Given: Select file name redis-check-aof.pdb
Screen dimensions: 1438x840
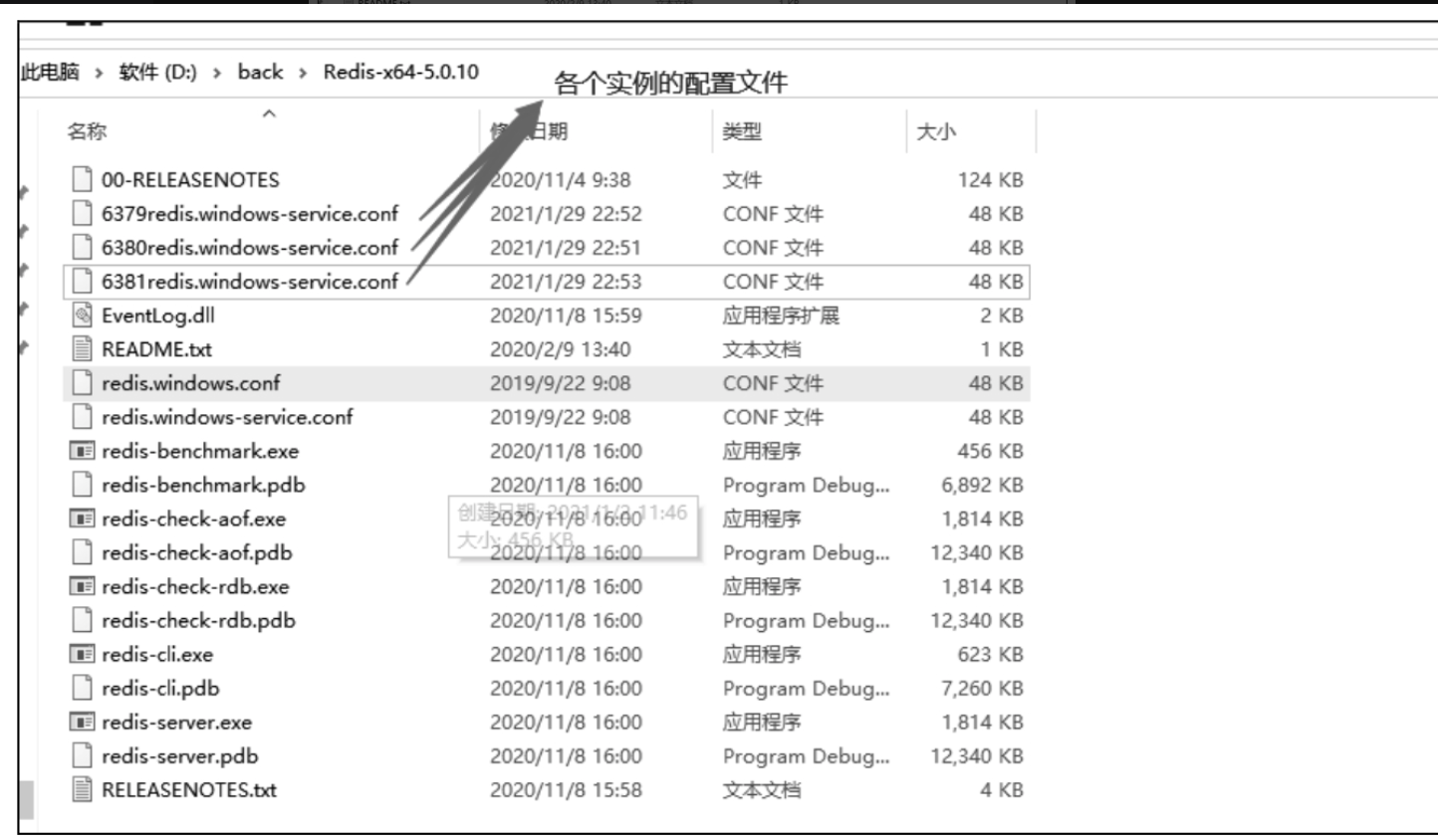Looking at the screenshot, I should pyautogui.click(x=196, y=552).
